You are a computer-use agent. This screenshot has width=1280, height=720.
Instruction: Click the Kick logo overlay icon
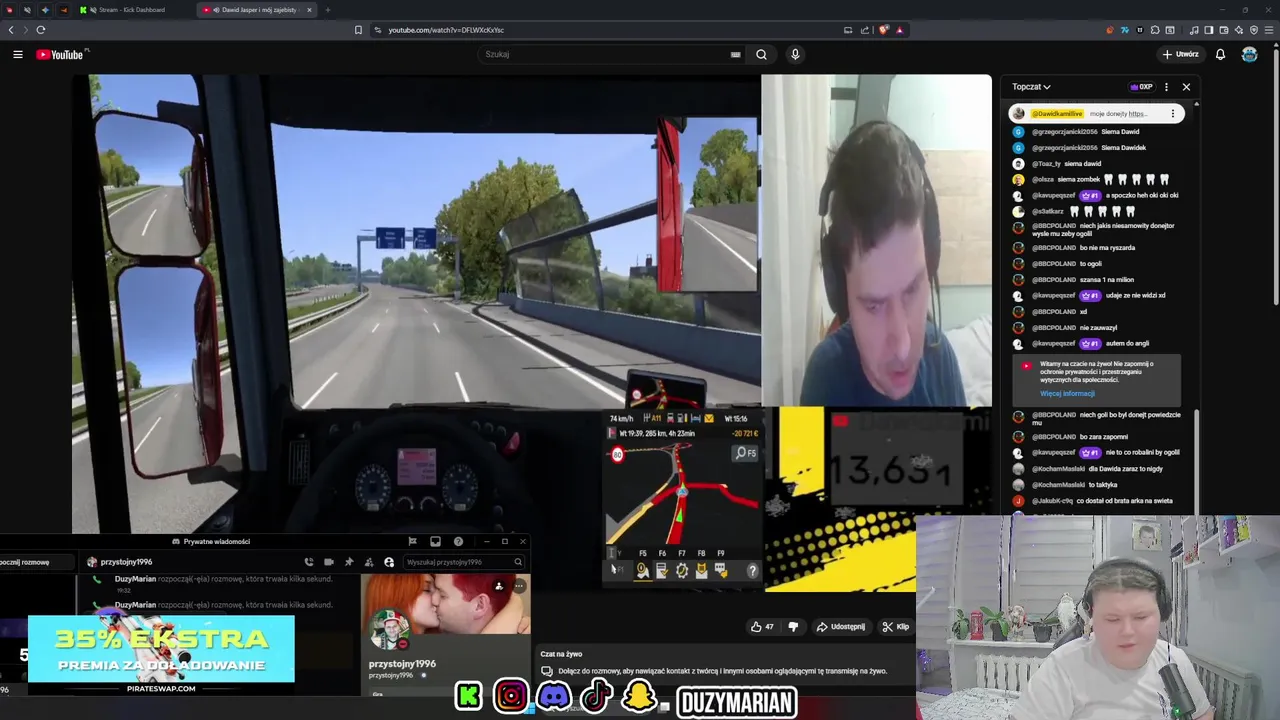click(469, 696)
